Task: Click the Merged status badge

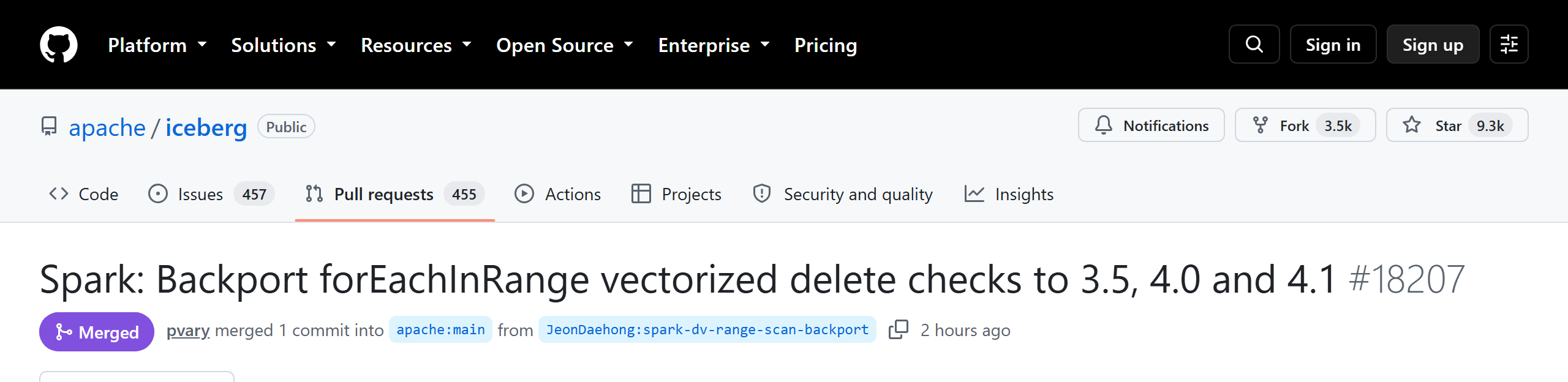Action: 97,332
